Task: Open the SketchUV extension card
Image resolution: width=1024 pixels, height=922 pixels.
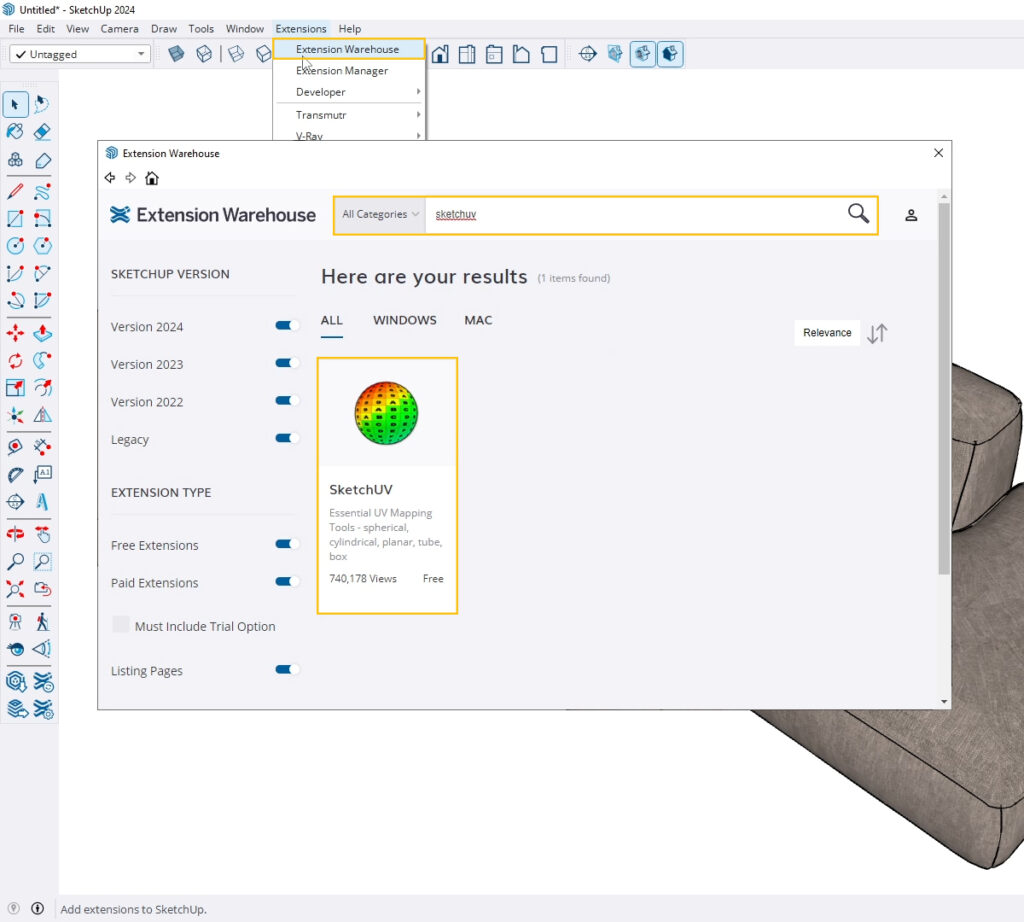Action: 387,485
